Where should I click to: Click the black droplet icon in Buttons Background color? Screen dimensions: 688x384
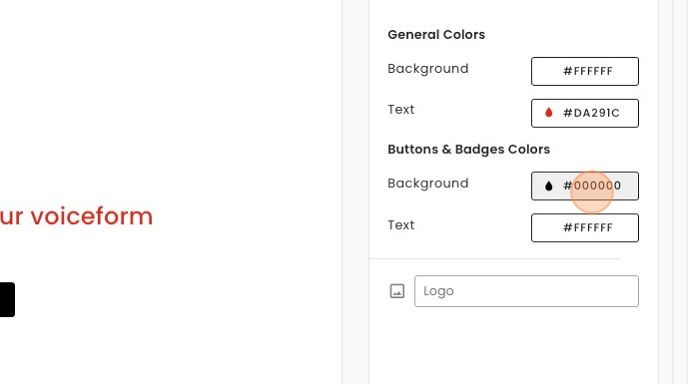548,186
